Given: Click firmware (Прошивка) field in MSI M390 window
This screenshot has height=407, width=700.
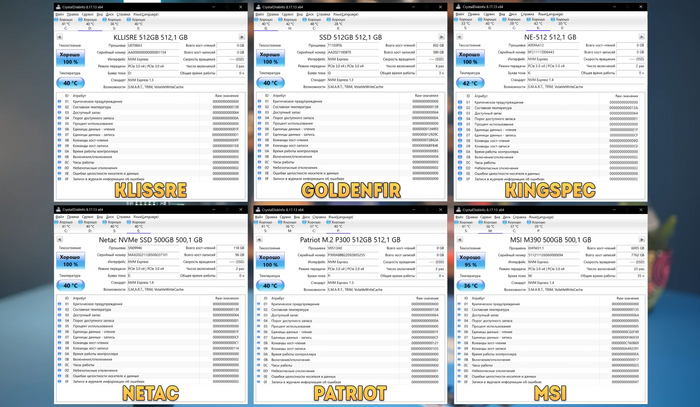Looking at the screenshot, I should pyautogui.click(x=553, y=248).
